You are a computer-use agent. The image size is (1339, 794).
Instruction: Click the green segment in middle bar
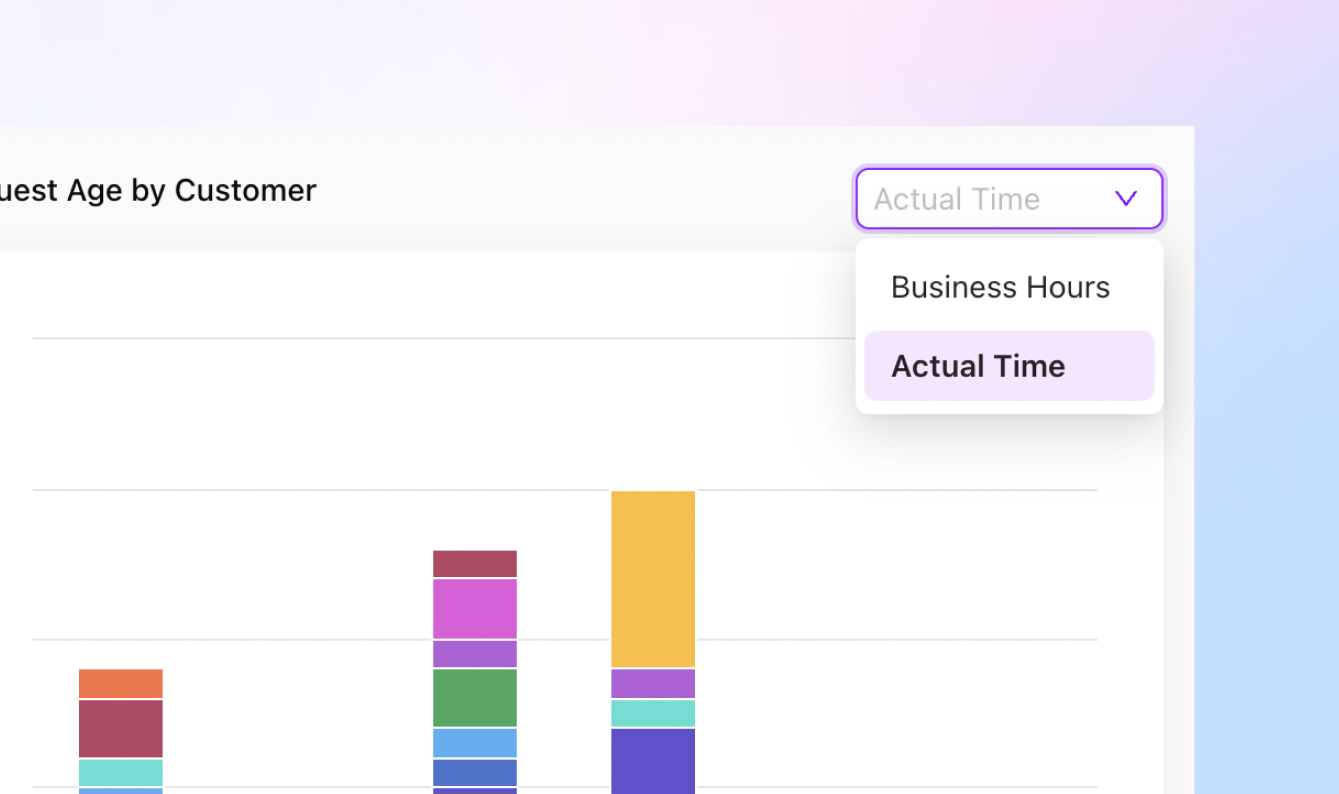tap(475, 698)
